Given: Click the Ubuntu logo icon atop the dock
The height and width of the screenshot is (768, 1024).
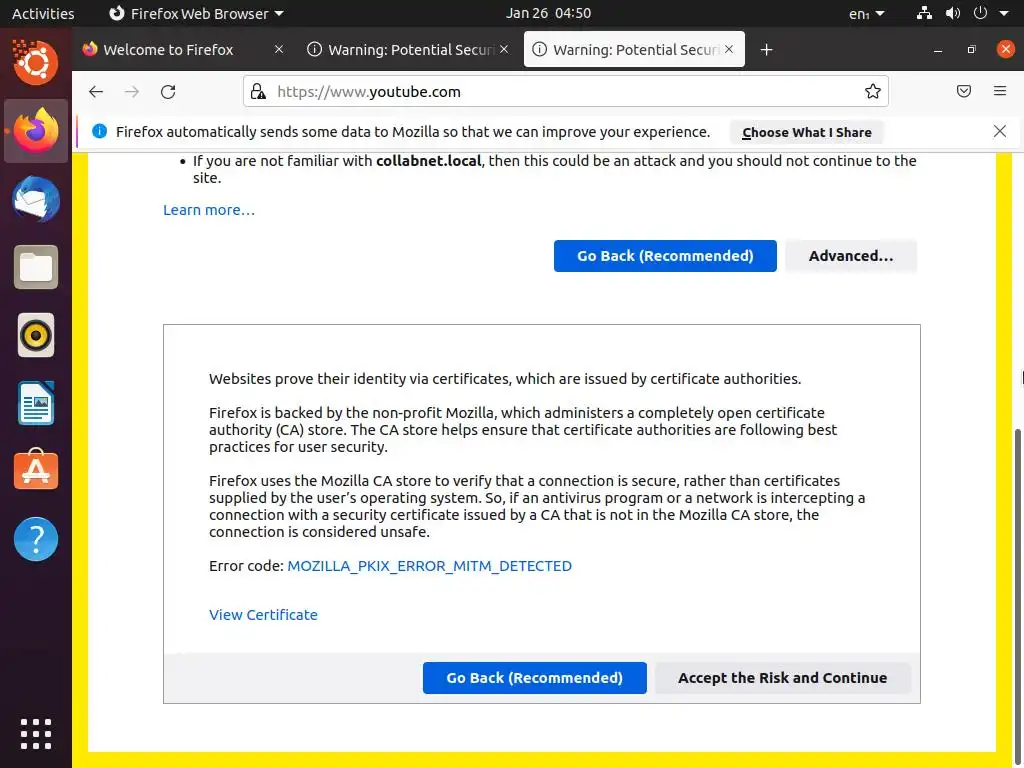Looking at the screenshot, I should tap(36, 63).
